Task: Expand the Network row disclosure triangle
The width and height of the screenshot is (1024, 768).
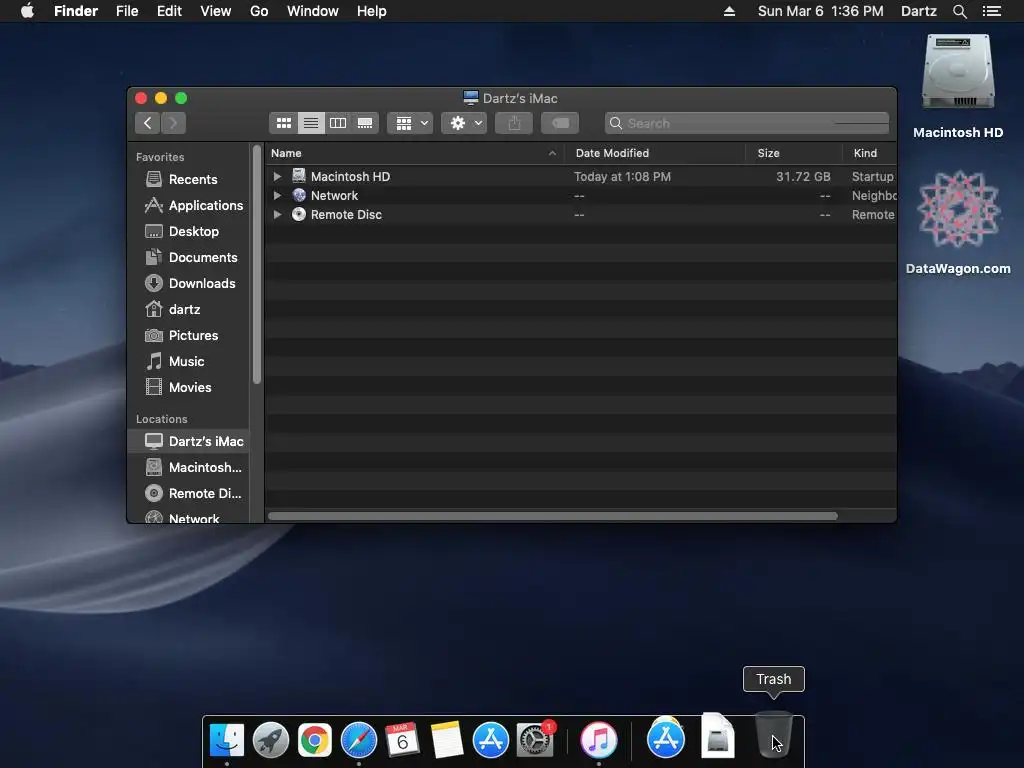Action: pyautogui.click(x=277, y=195)
